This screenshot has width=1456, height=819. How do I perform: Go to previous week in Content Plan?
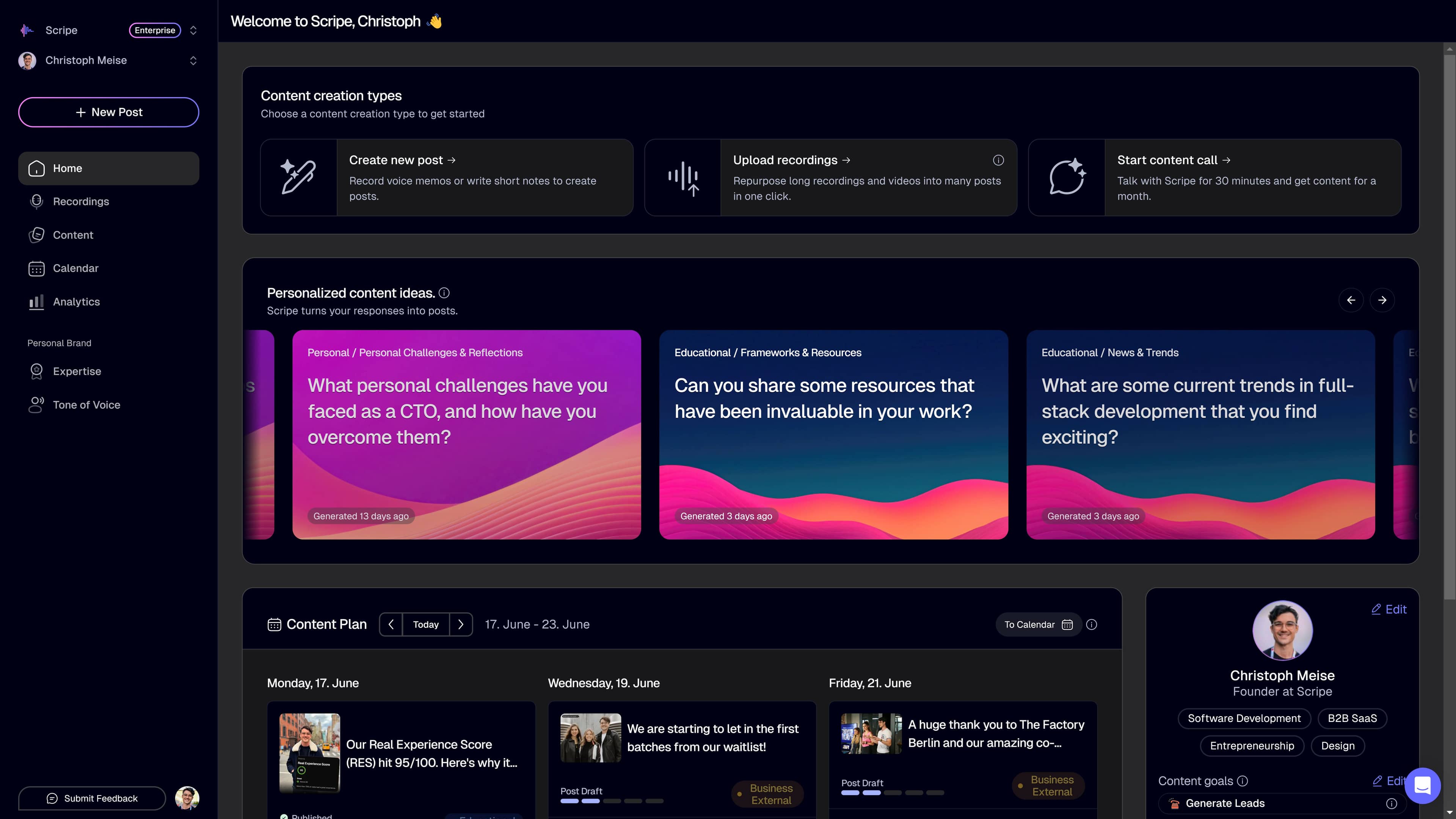[391, 624]
